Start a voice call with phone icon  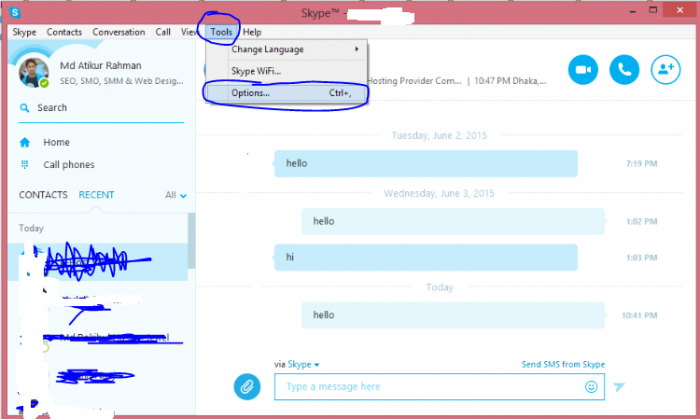624,70
